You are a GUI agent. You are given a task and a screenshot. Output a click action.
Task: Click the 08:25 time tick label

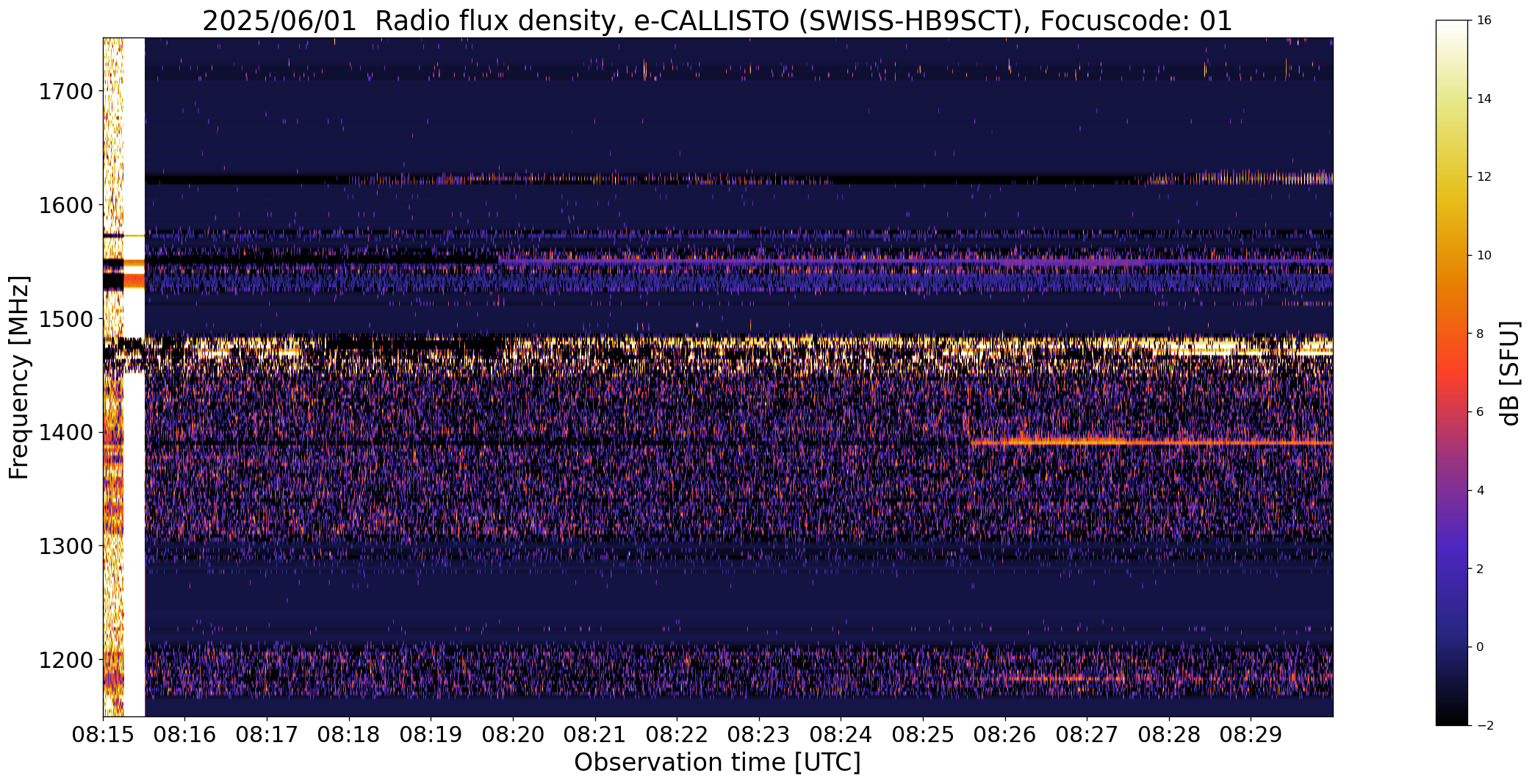point(924,735)
